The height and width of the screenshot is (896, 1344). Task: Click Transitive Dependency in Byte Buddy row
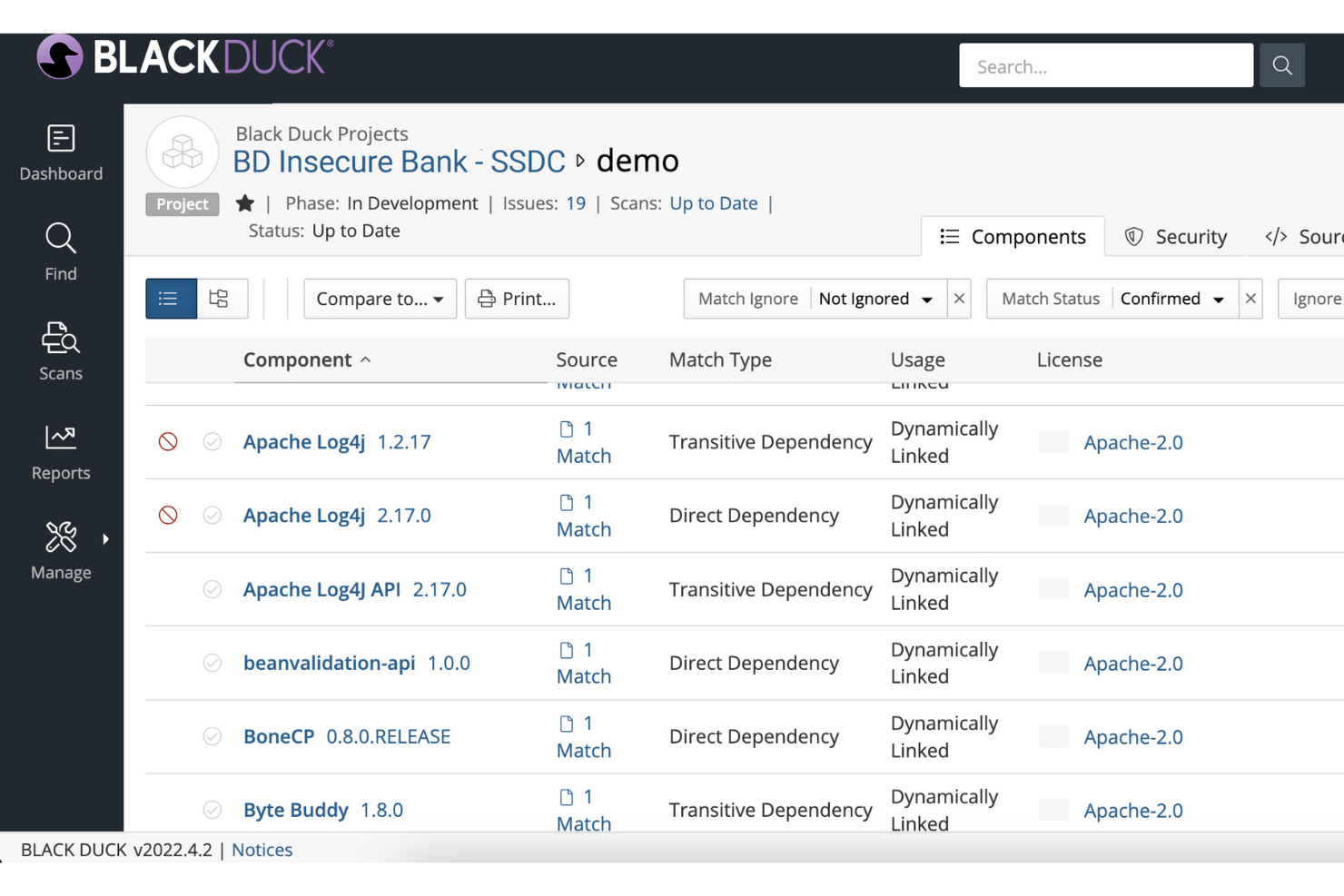[x=771, y=810]
